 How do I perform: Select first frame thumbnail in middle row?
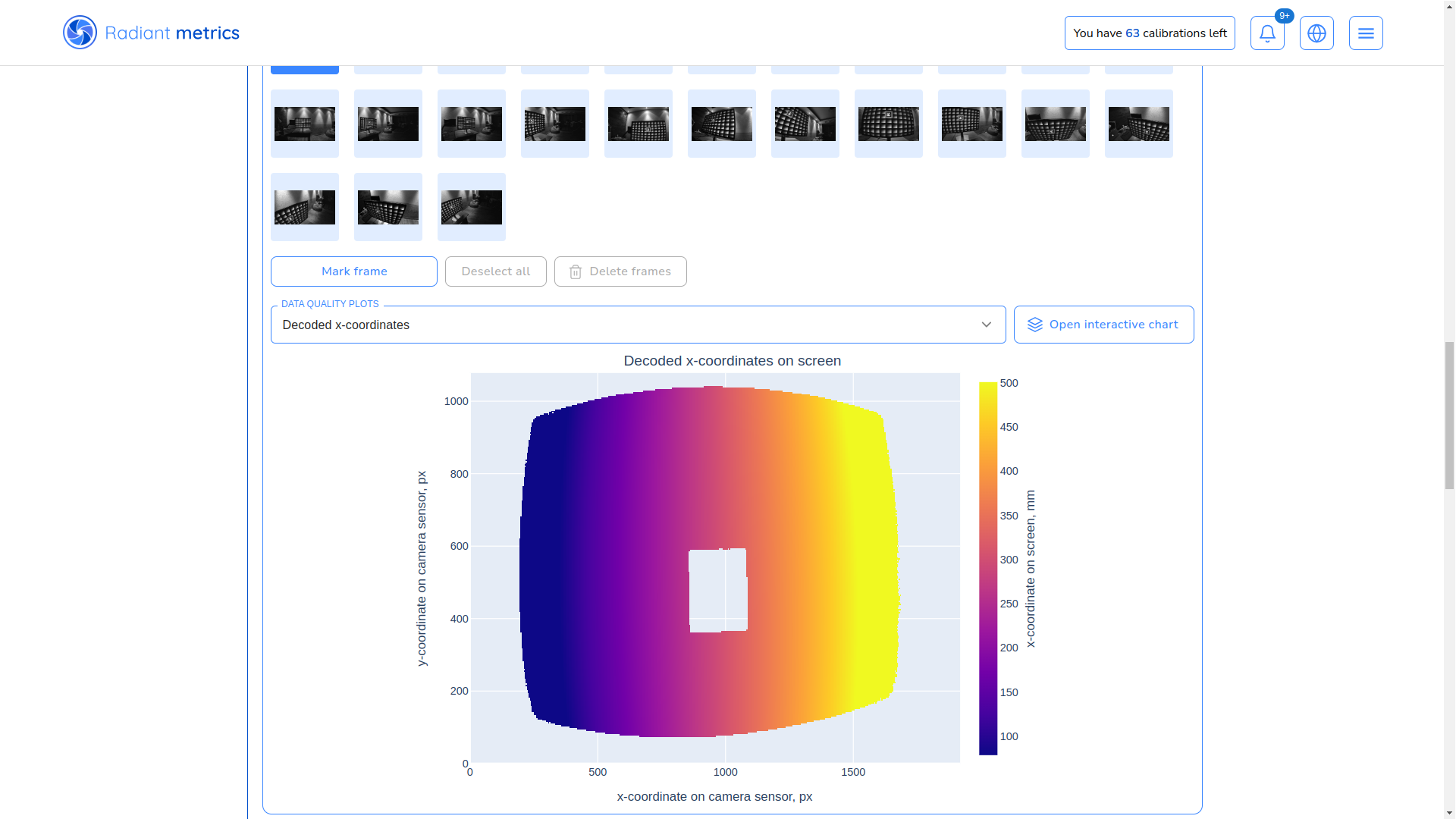(x=305, y=124)
